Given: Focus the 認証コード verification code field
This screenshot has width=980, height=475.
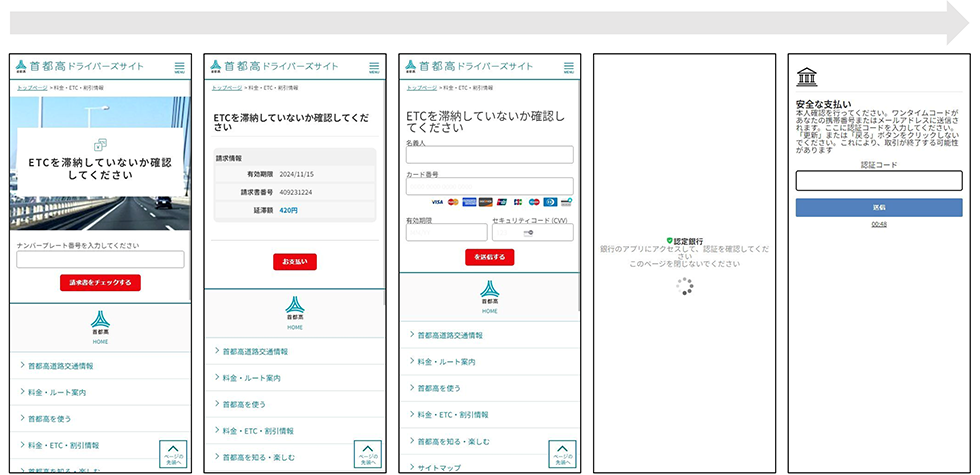Looking at the screenshot, I should [879, 181].
